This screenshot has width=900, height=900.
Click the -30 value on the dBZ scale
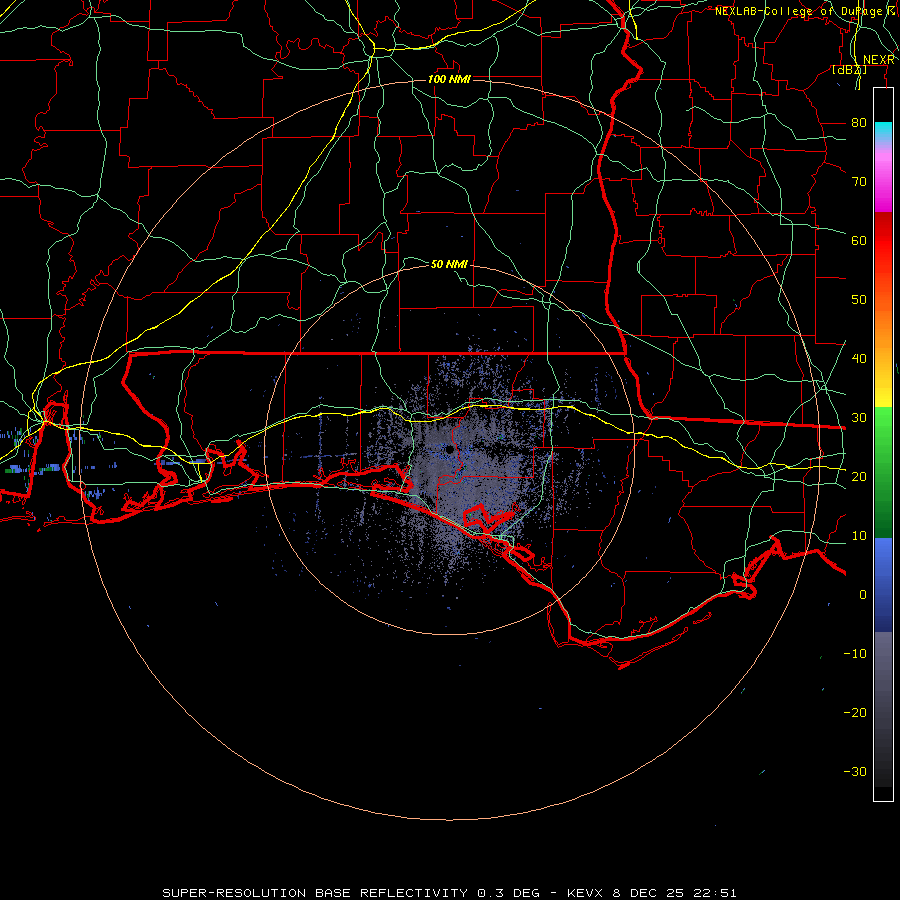pos(855,771)
